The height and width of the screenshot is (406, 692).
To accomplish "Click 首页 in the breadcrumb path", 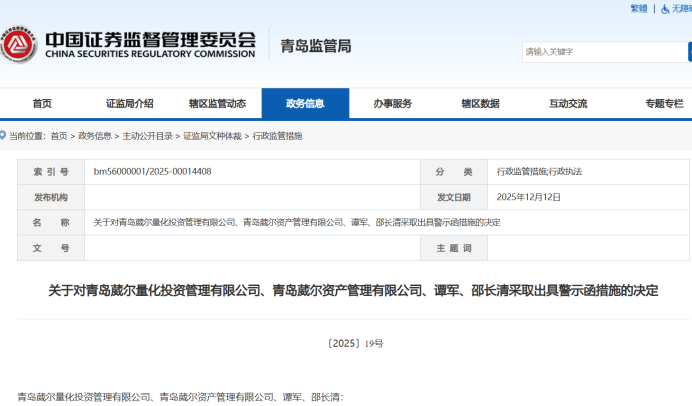I will [x=59, y=136].
